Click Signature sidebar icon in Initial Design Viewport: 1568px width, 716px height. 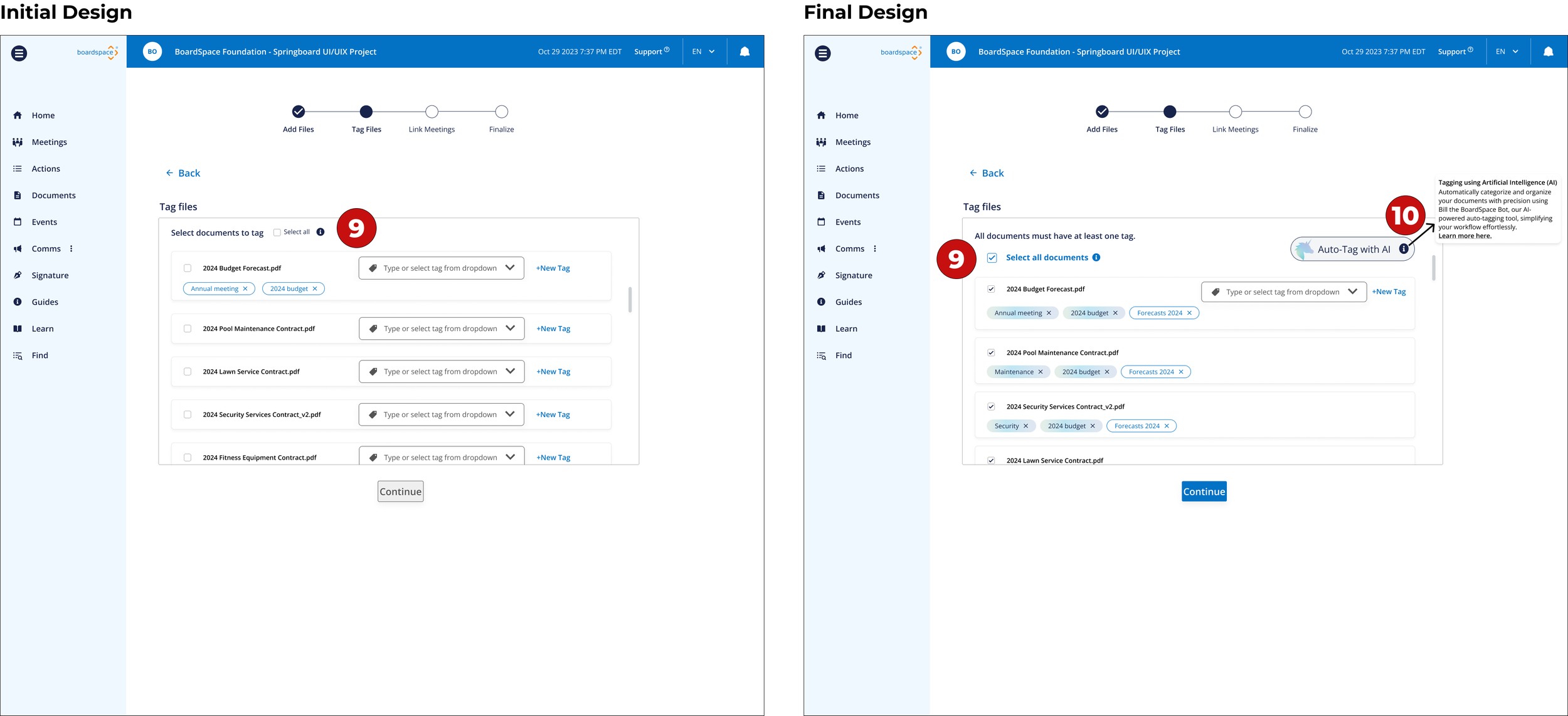click(18, 275)
